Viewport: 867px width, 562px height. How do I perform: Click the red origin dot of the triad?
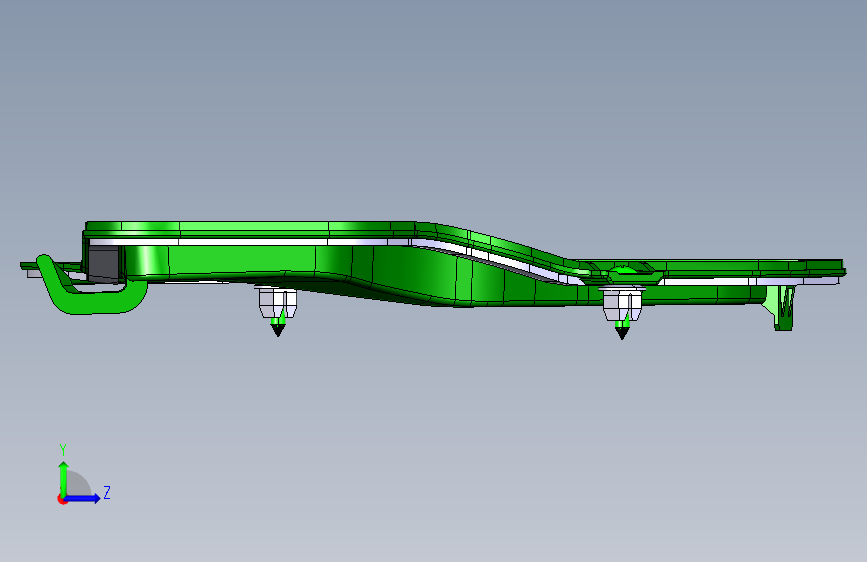[61, 499]
